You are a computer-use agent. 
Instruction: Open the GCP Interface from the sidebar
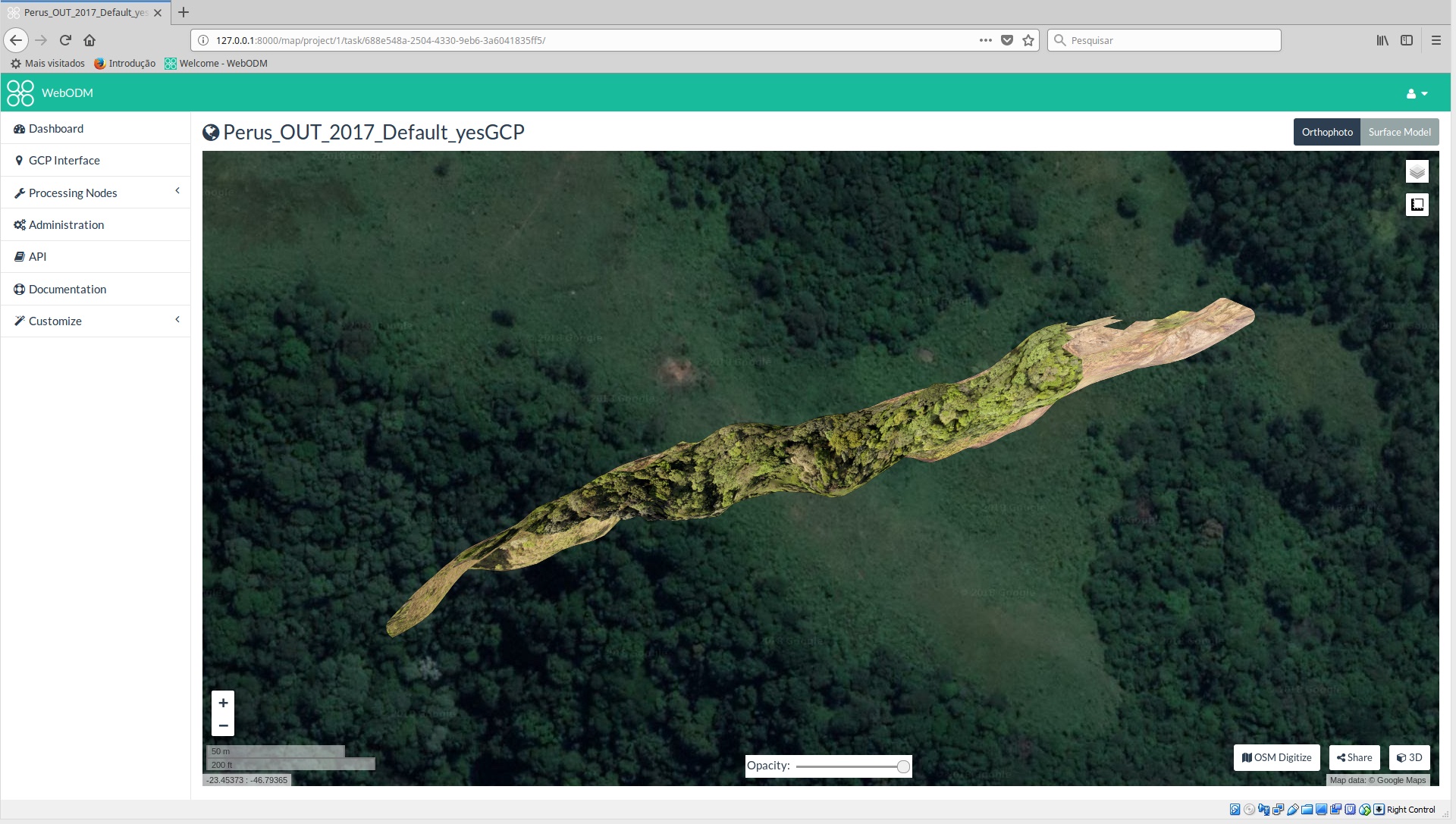pos(64,160)
